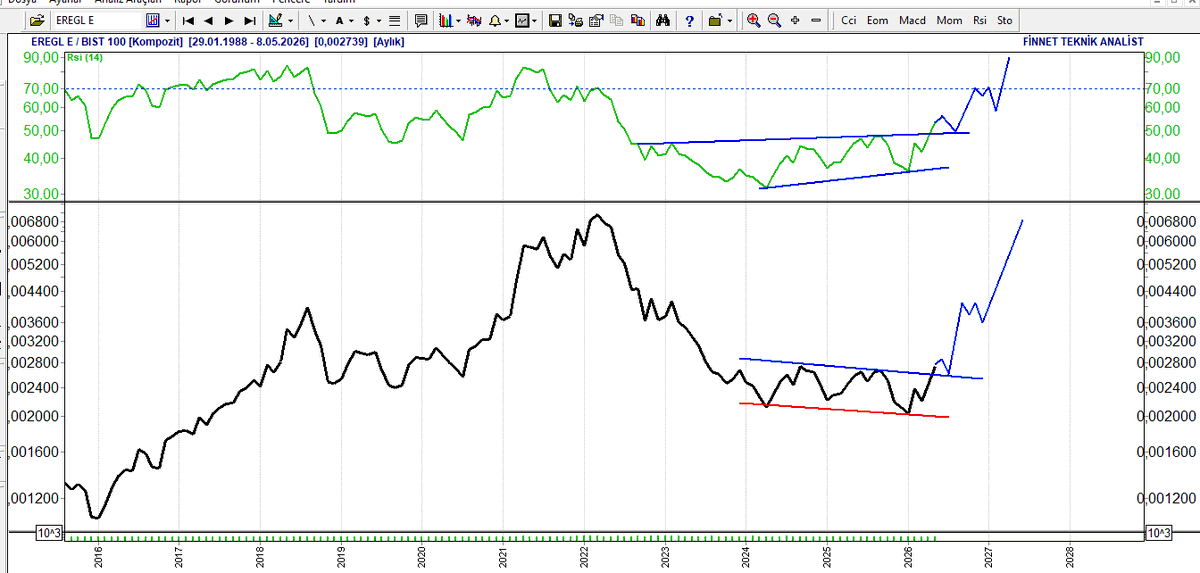Click the chart type icon beside symbol box
Image resolution: width=1200 pixels, height=573 pixels.
[152, 20]
